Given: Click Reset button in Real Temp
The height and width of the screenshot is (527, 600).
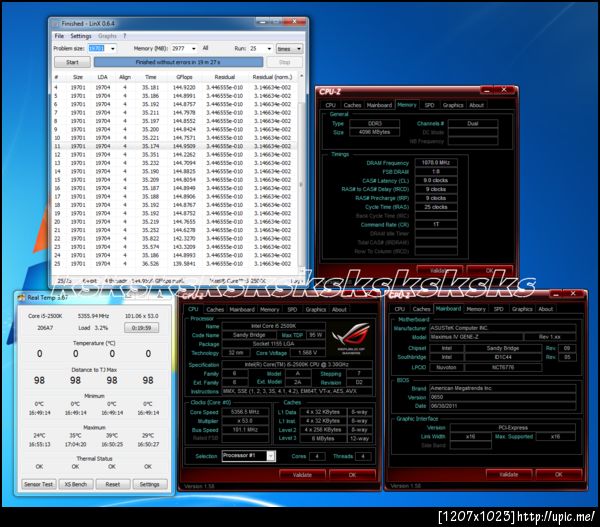Looking at the screenshot, I should click(x=112, y=484).
